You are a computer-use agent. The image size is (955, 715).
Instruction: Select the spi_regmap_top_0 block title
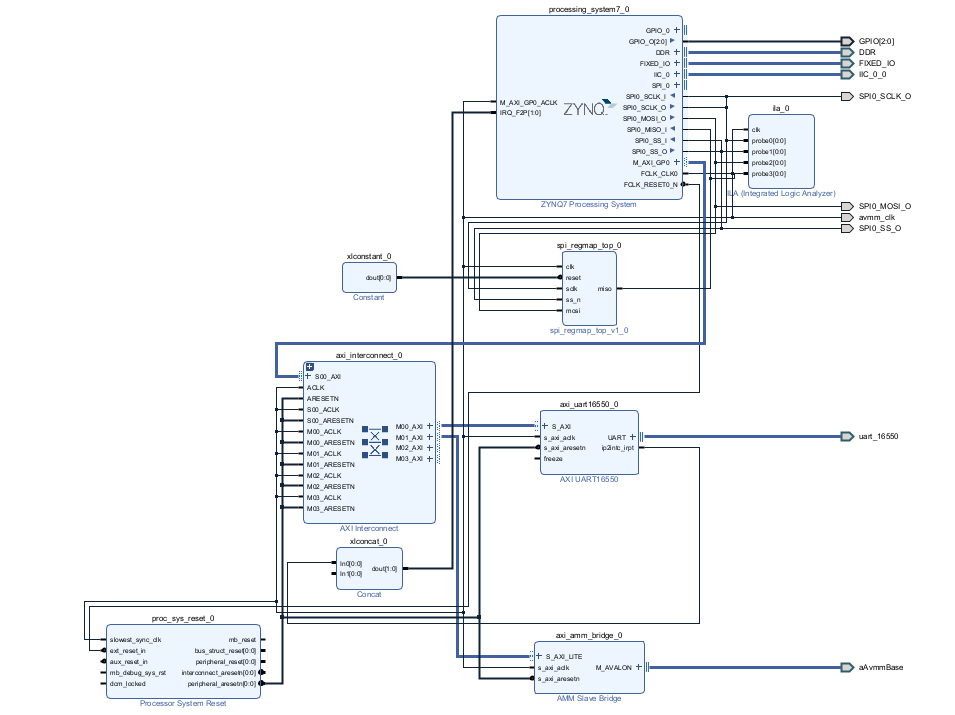(x=589, y=245)
